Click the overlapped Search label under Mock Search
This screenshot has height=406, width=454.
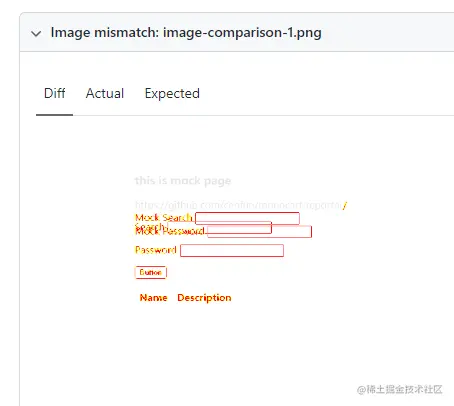pyautogui.click(x=150, y=227)
